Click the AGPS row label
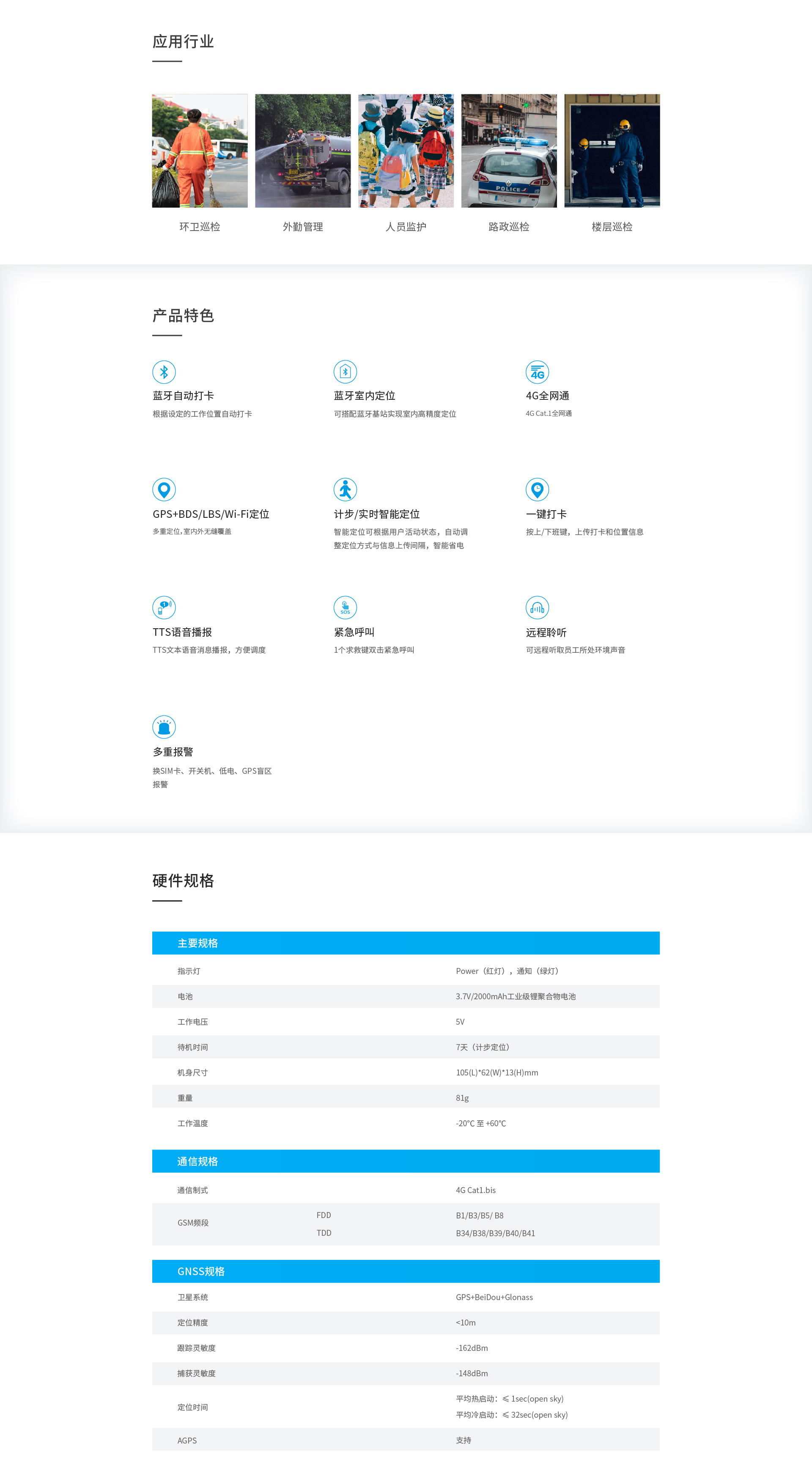The height and width of the screenshot is (1482, 812). [x=187, y=1441]
